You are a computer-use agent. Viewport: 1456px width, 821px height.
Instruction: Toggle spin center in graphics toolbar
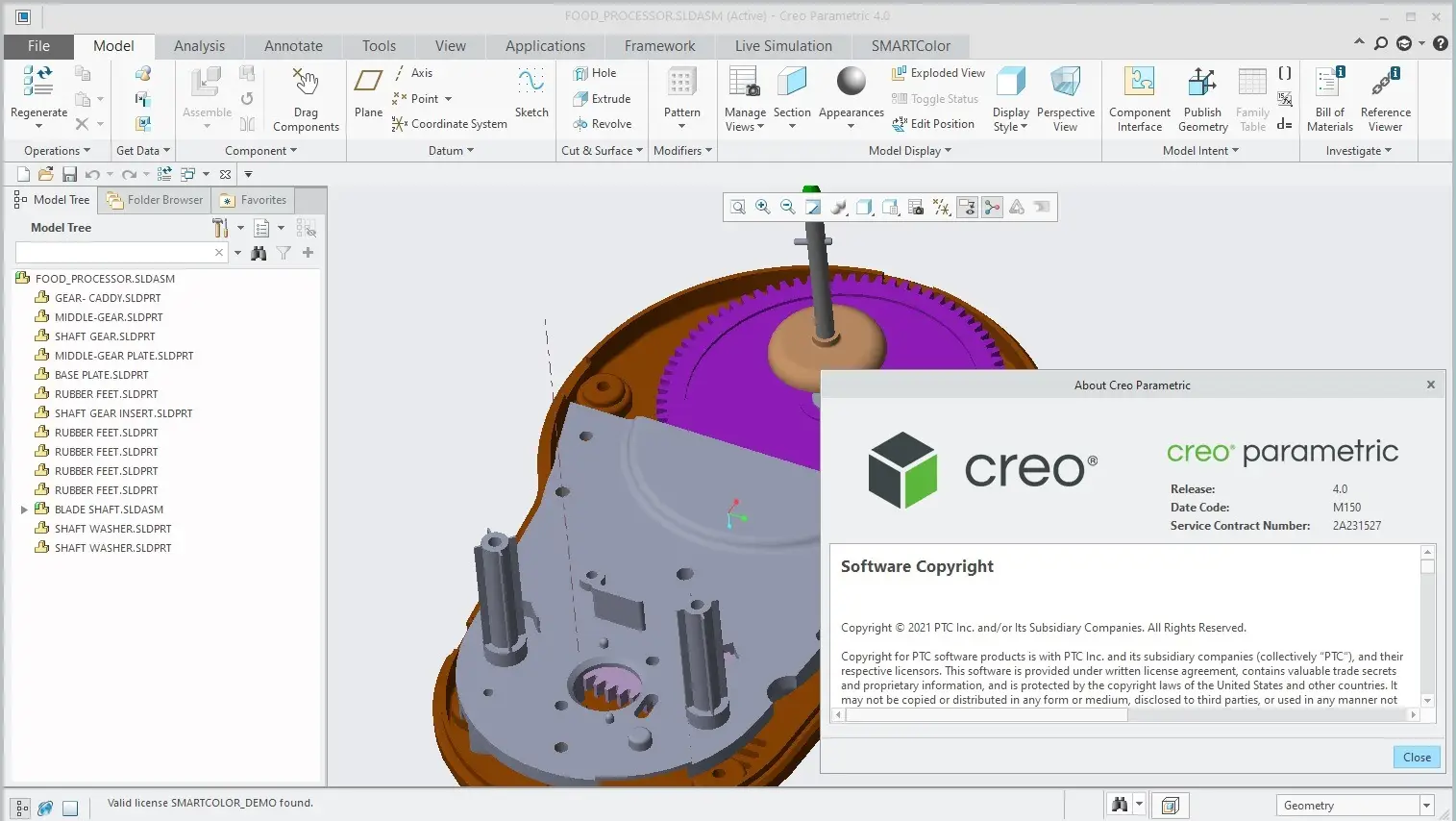992,208
